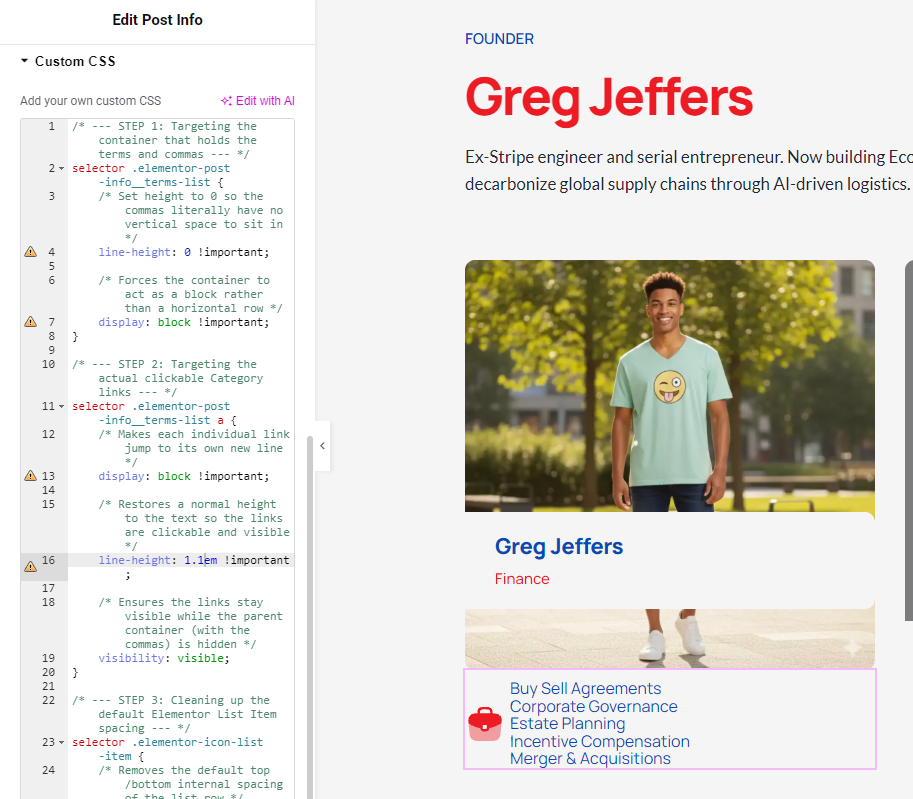Open the Incentive Compensation link
The width and height of the screenshot is (913, 799).
click(599, 741)
